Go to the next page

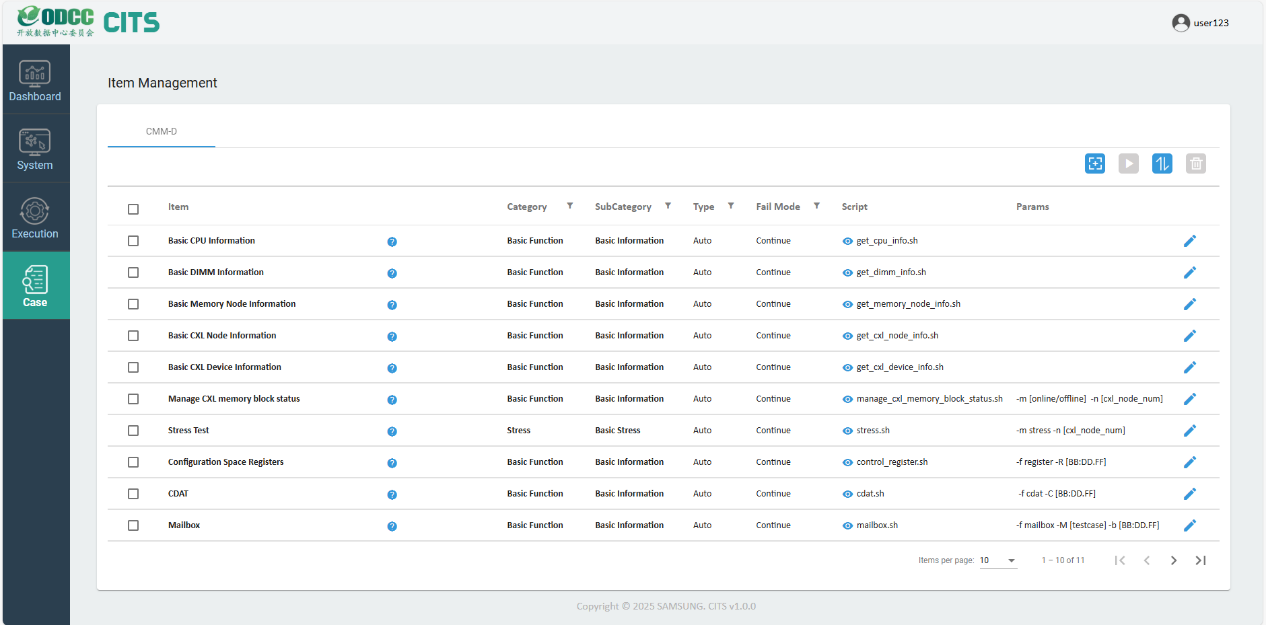pyautogui.click(x=1174, y=560)
